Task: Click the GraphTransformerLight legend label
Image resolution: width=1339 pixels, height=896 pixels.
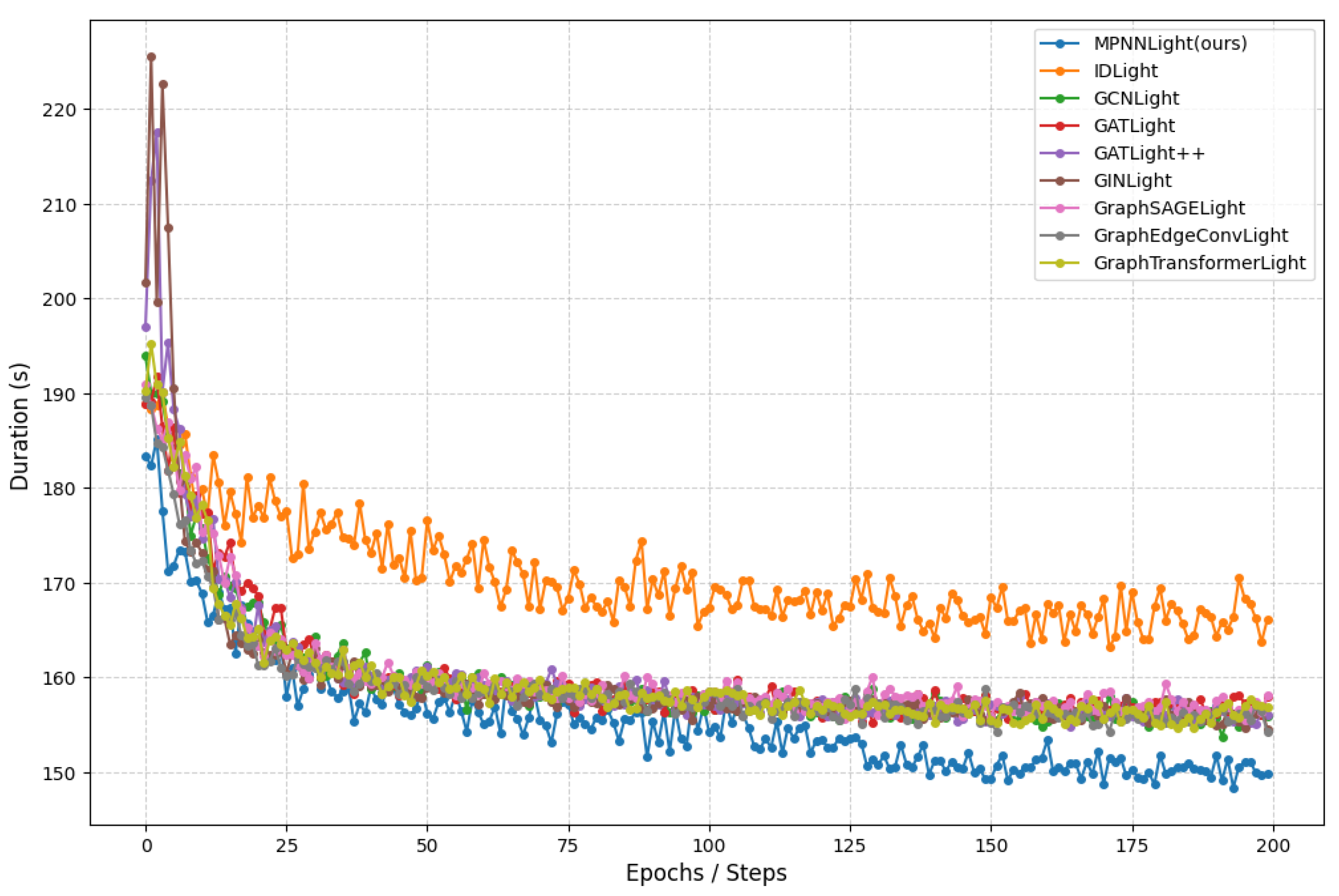Action: (1200, 263)
